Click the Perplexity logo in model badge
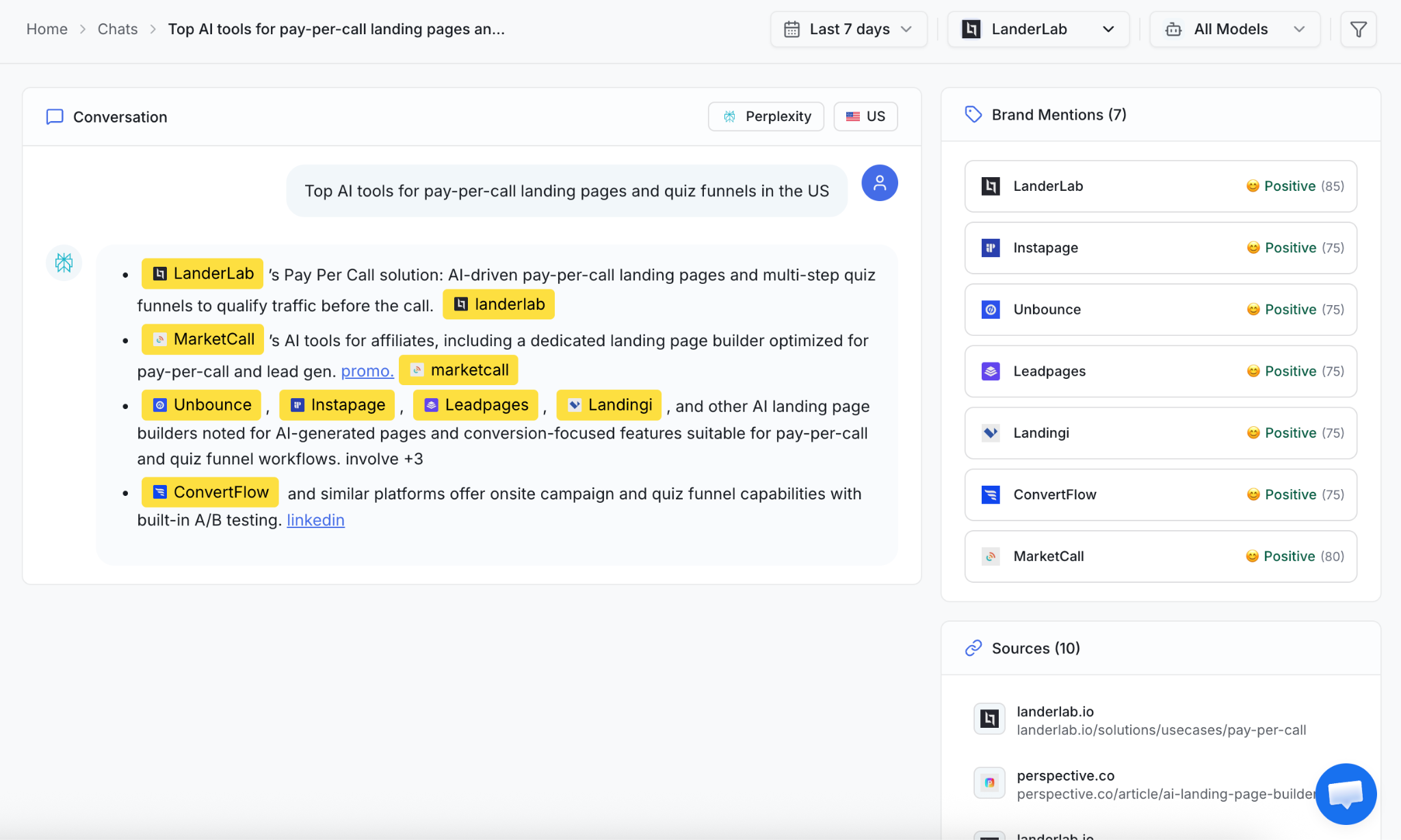 (x=729, y=116)
